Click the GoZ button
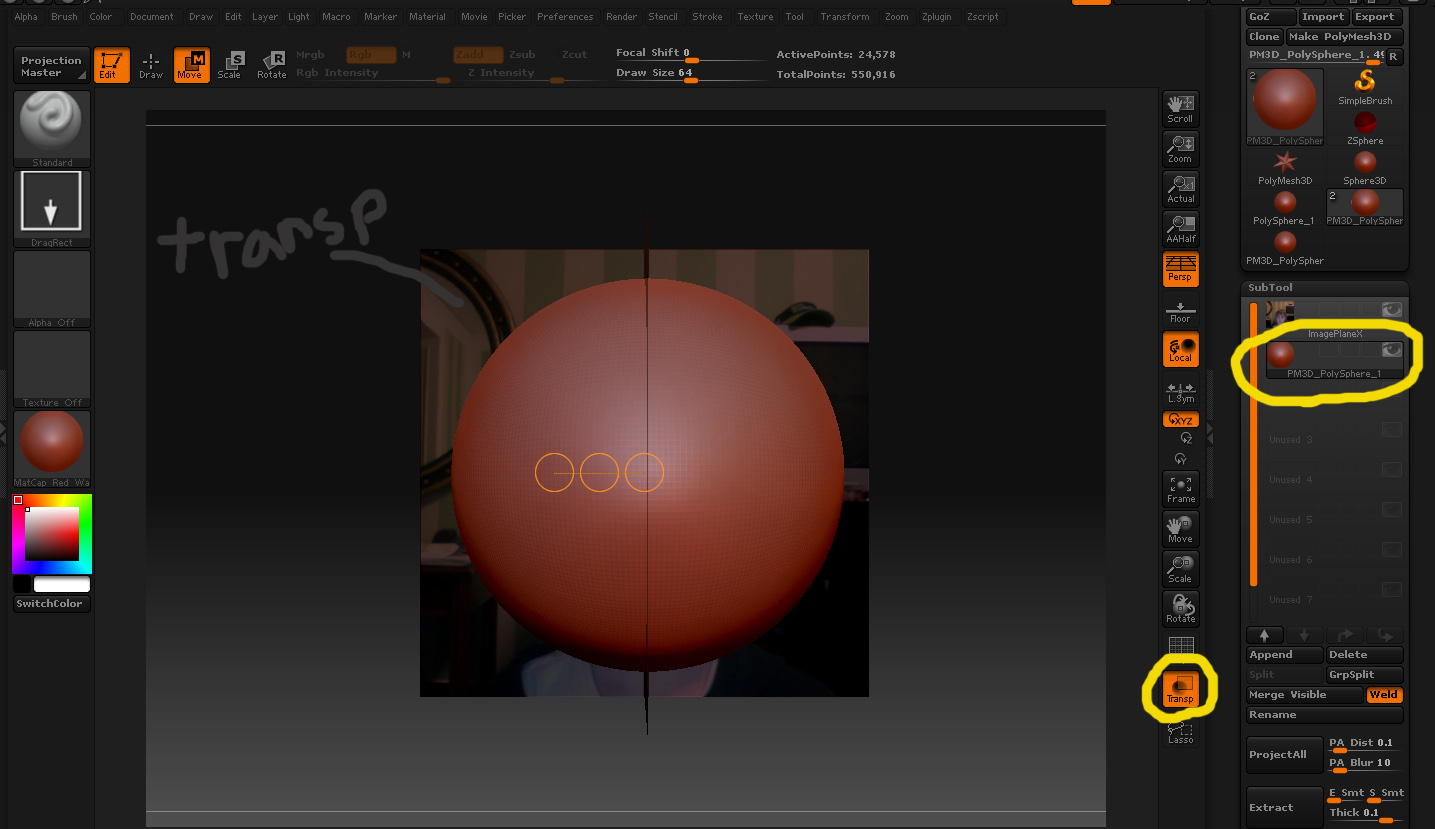The width and height of the screenshot is (1435, 829). (1270, 17)
